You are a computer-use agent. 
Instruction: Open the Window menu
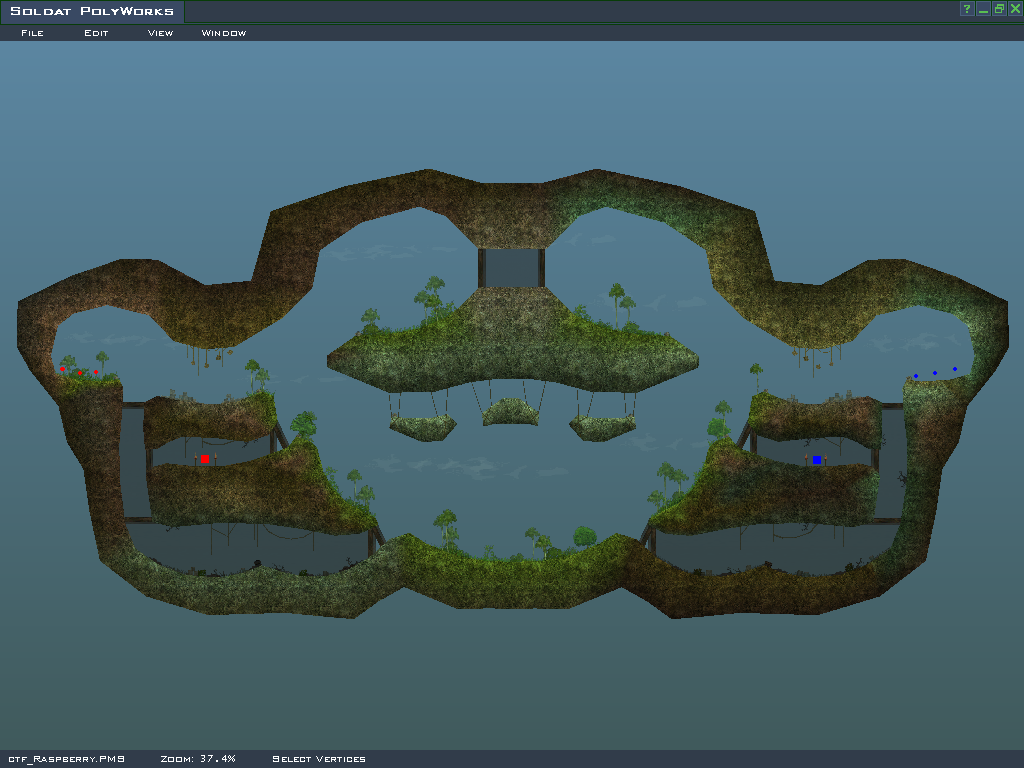[x=224, y=33]
